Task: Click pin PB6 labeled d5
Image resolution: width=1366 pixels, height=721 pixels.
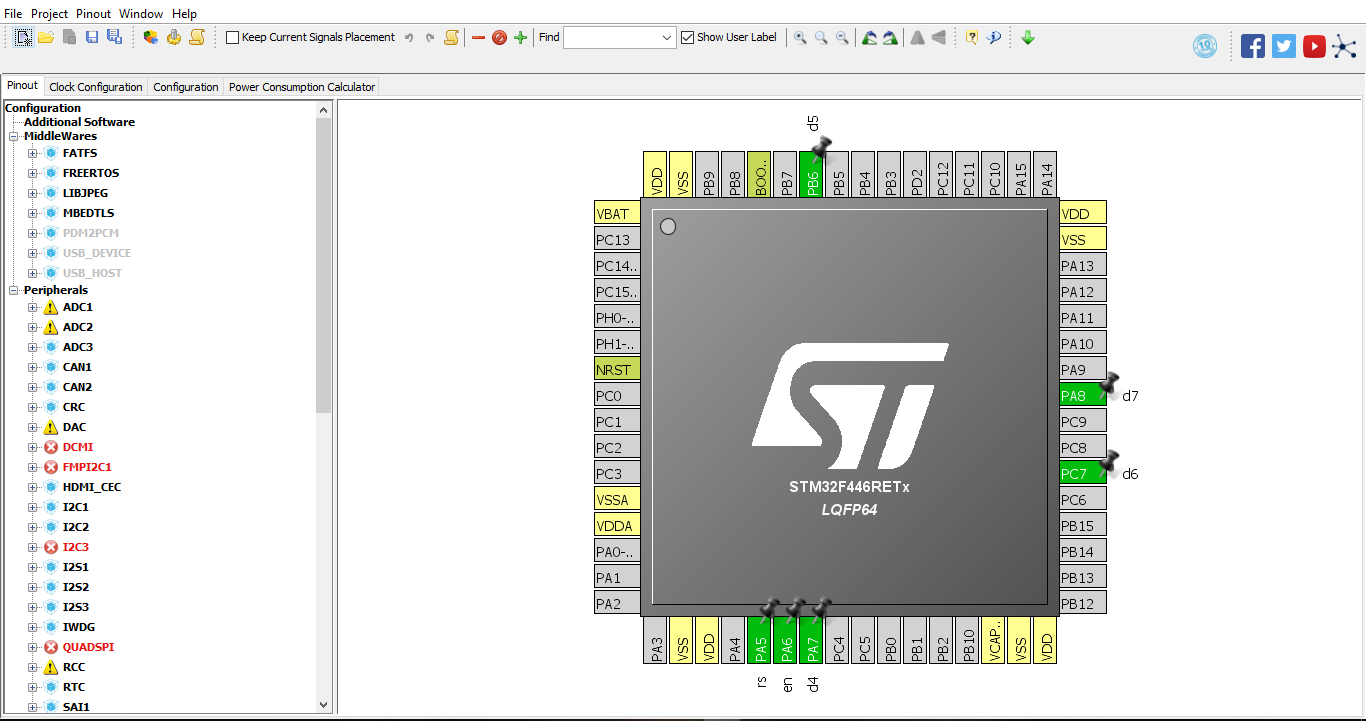Action: click(x=811, y=174)
